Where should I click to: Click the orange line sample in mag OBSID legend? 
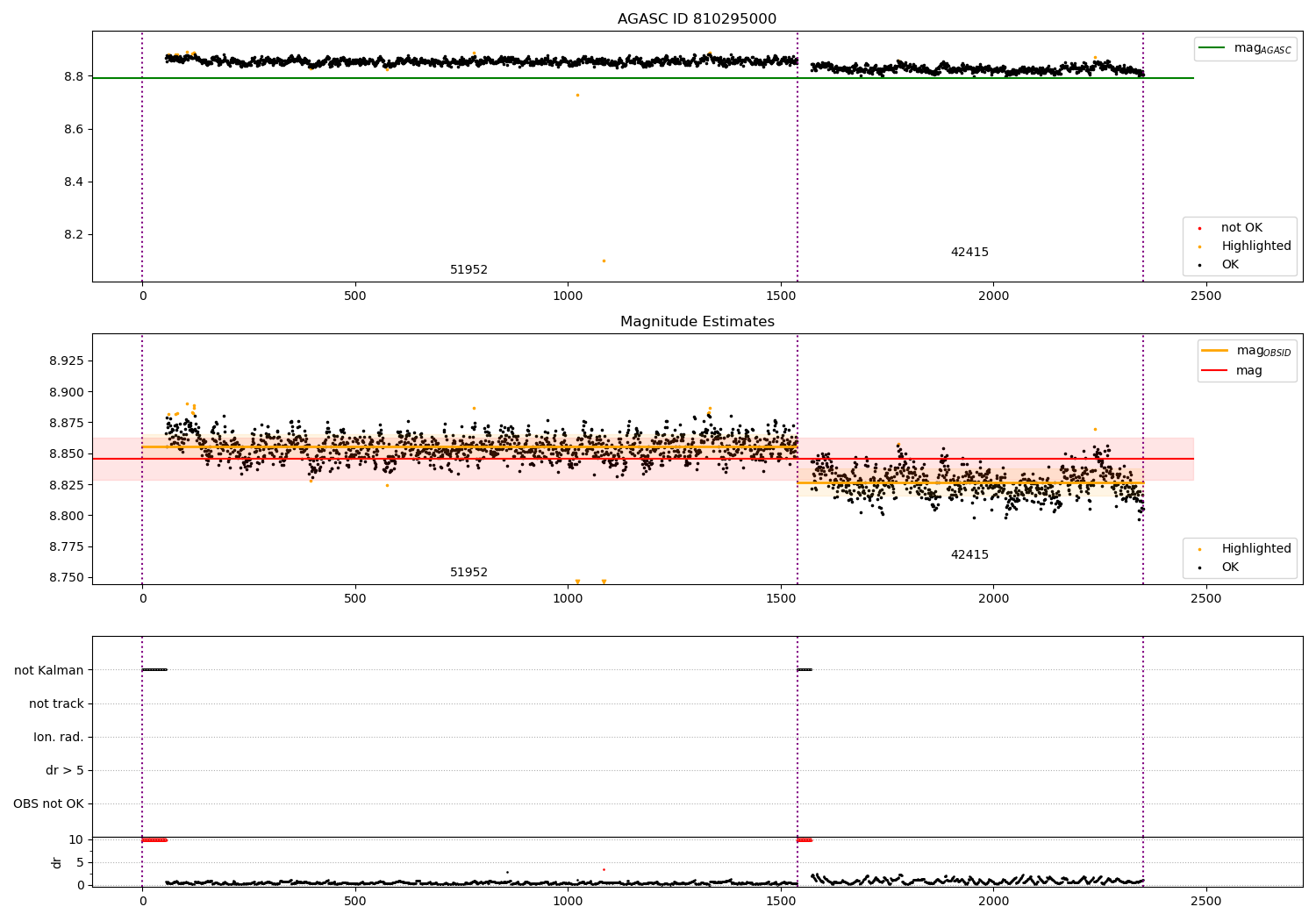[1215, 351]
